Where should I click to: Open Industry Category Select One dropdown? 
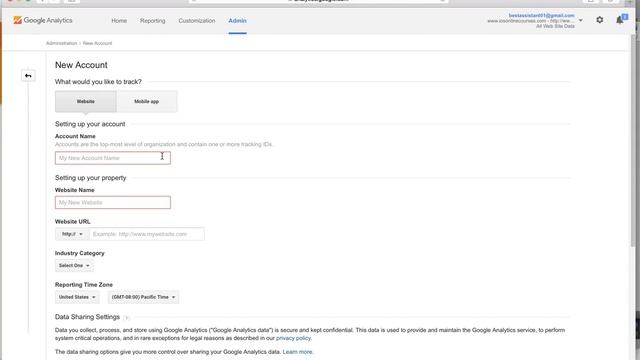pyautogui.click(x=74, y=266)
